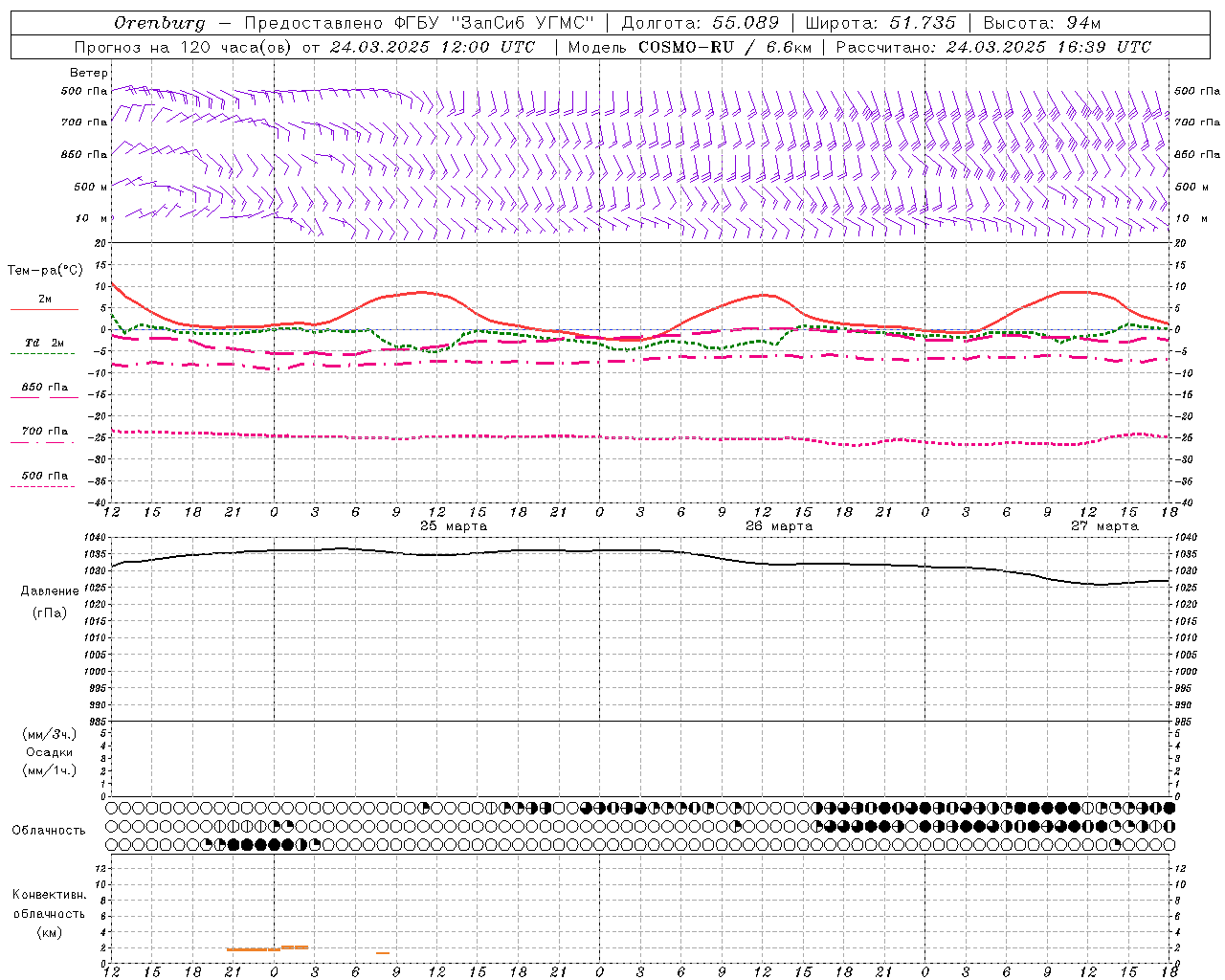Image resolution: width=1225 pixels, height=980 pixels.
Task: Click the 10 м wind level label at right
Action: (x=1191, y=218)
